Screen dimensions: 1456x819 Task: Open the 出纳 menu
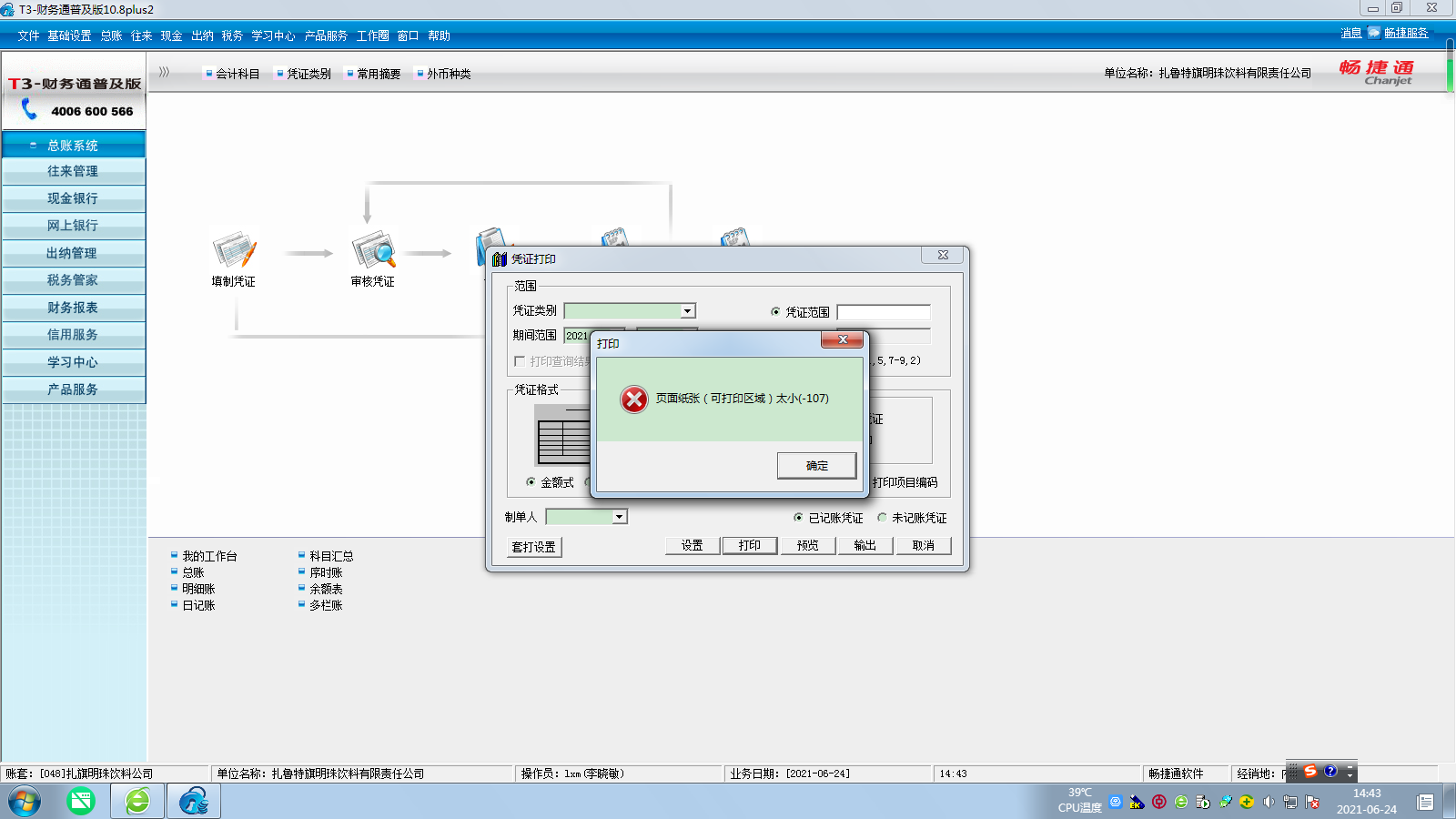202,35
